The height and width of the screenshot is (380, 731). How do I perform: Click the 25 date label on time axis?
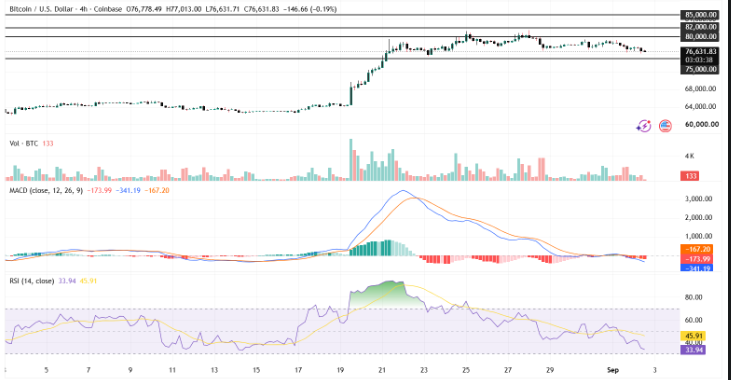[466, 370]
